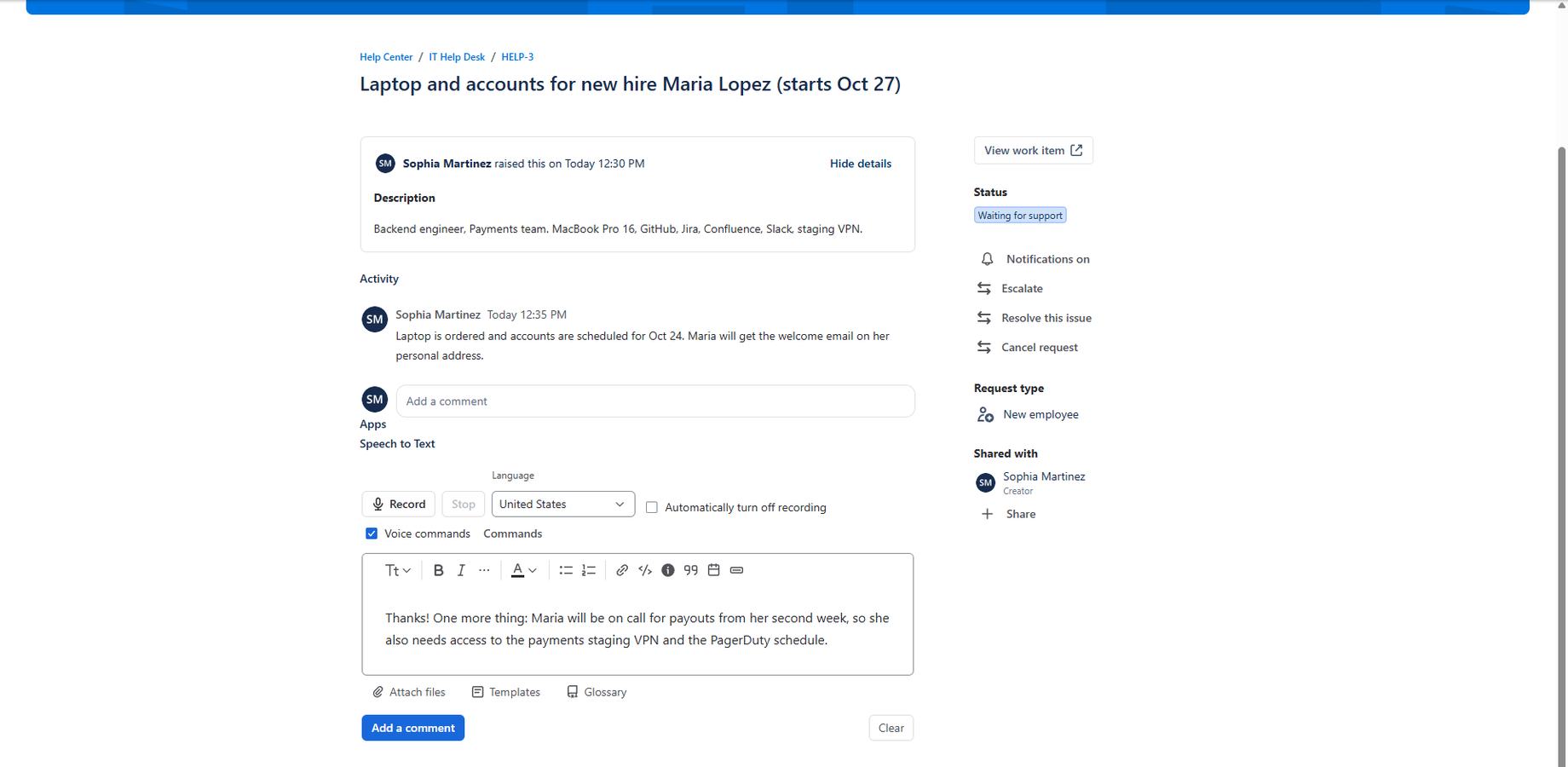The width and height of the screenshot is (1568, 767).
Task: Start recording with the Record button
Action: click(399, 504)
